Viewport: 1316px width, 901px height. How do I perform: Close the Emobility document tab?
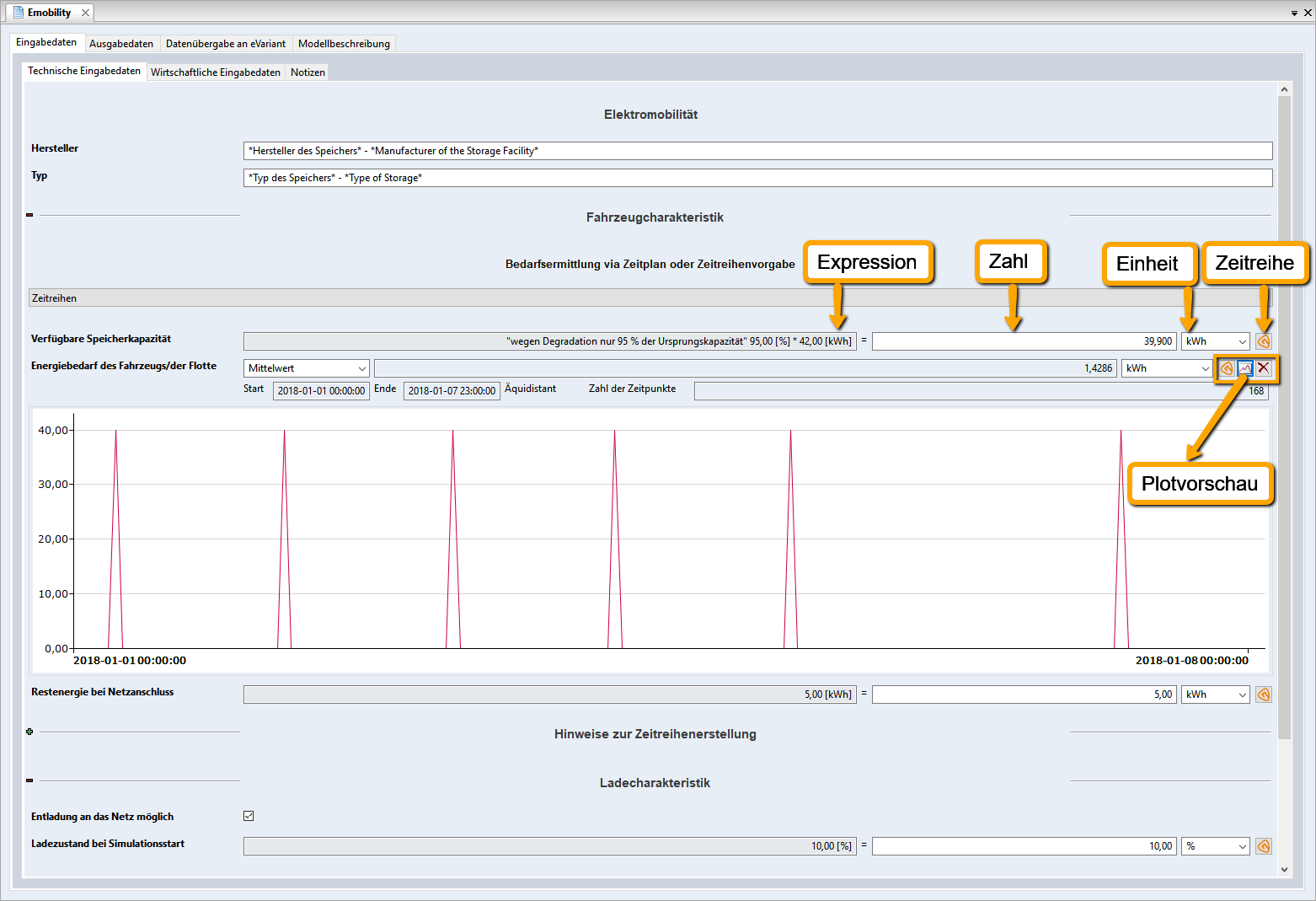[x=85, y=13]
